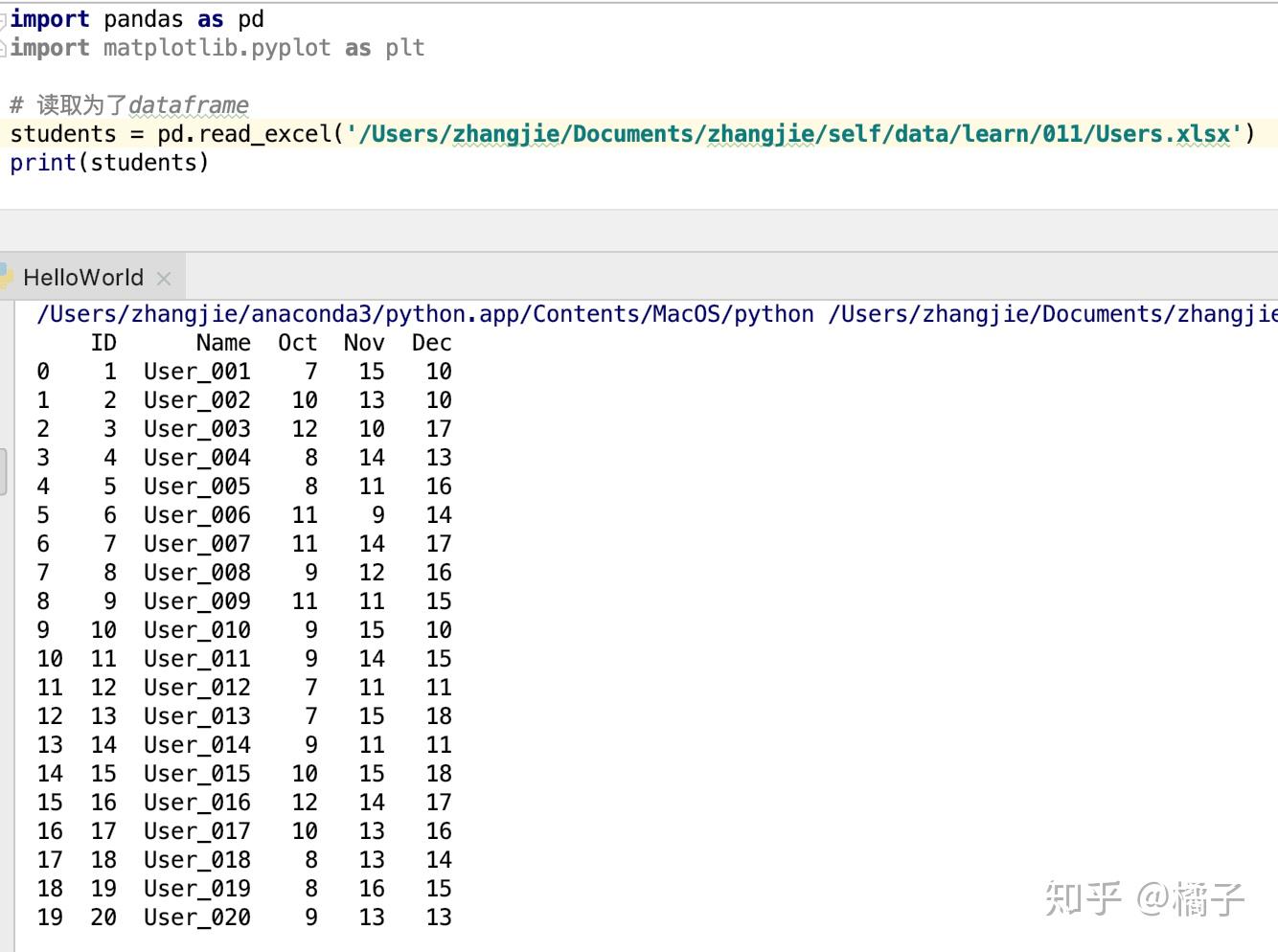Click the Nov value 9 in User_006 row
1278x952 pixels.
pyautogui.click(x=378, y=515)
